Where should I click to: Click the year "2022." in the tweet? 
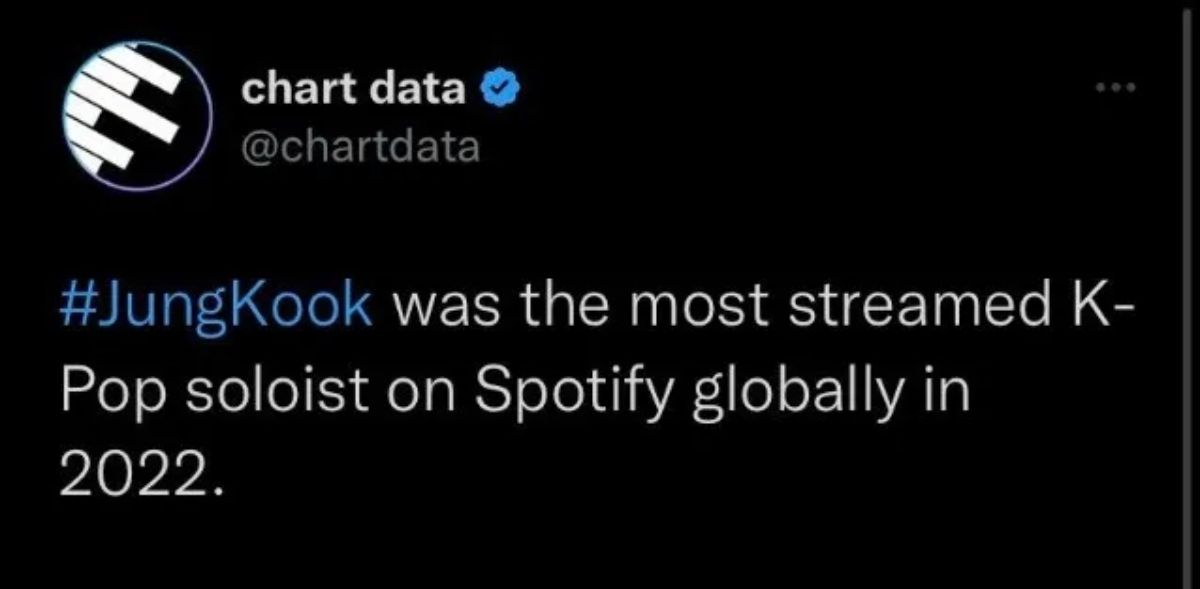138,466
